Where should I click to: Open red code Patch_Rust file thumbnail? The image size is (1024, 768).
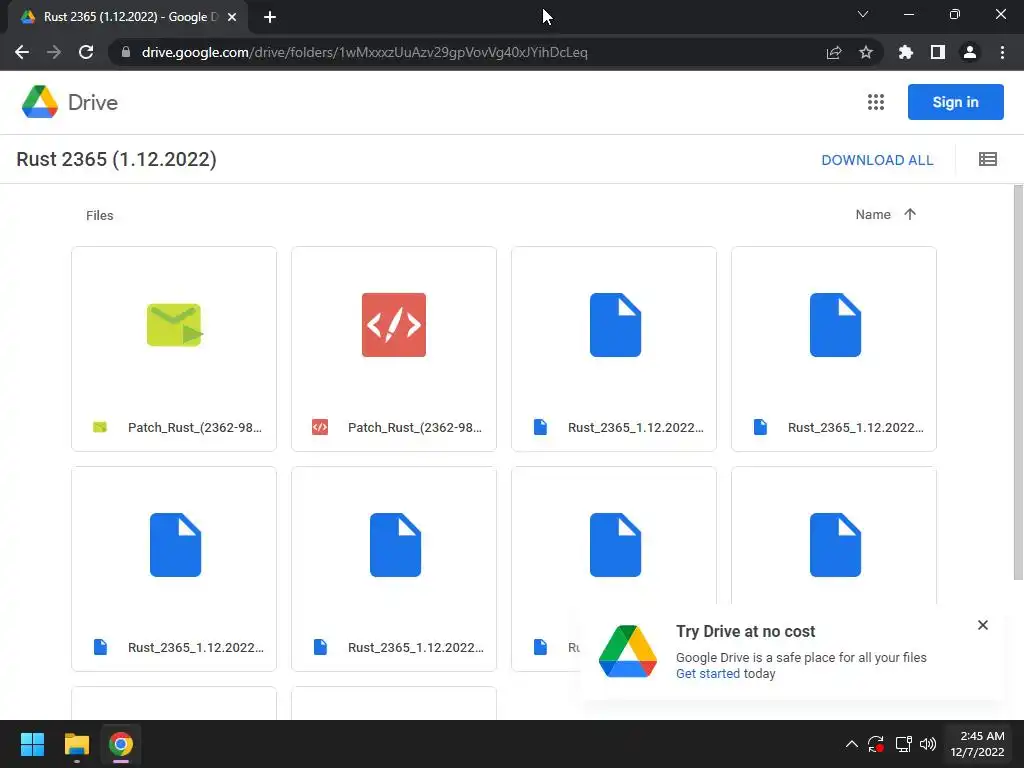[394, 325]
